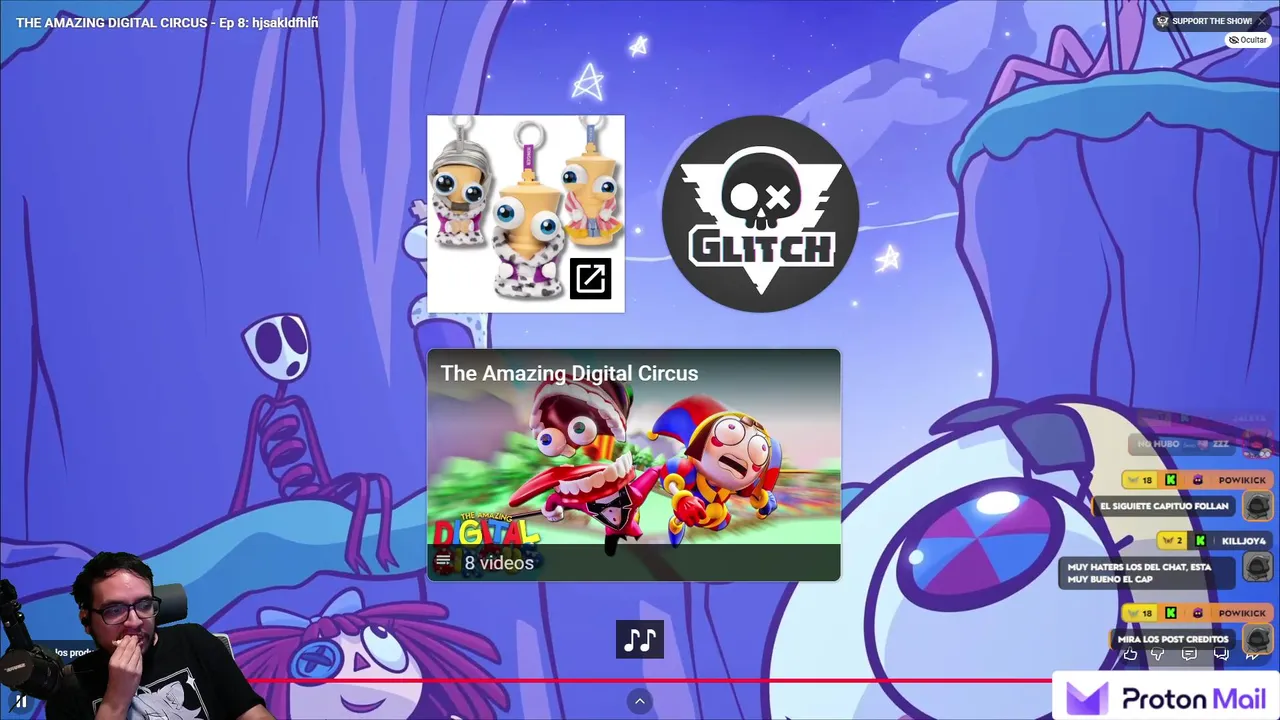Viewport: 1280px width, 720px height.
Task: Open the merch keychain product card
Action: (x=526, y=214)
